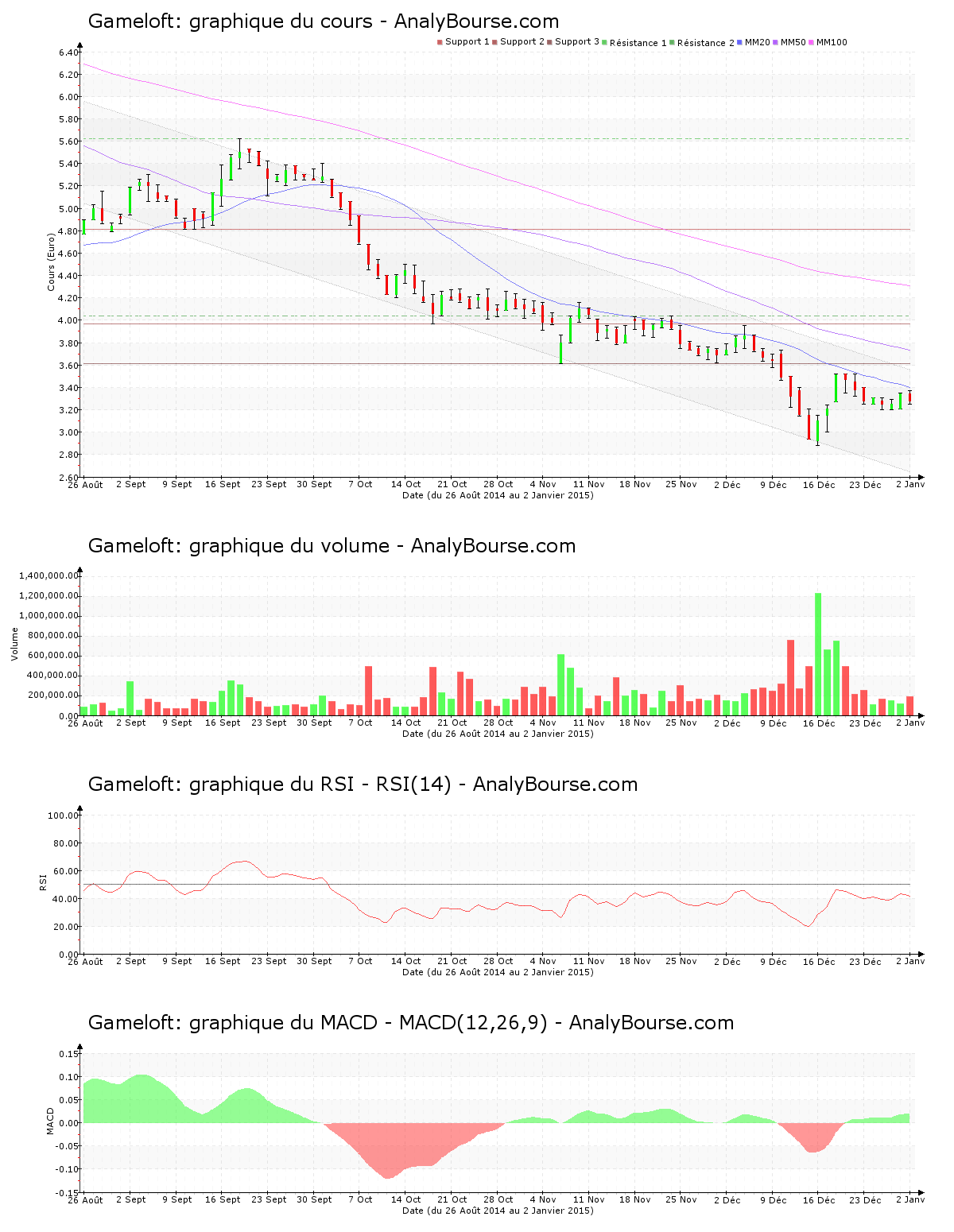This screenshot has width=954, height=1232.
Task: Click the date range caption under RSI chart
Action: [498, 972]
